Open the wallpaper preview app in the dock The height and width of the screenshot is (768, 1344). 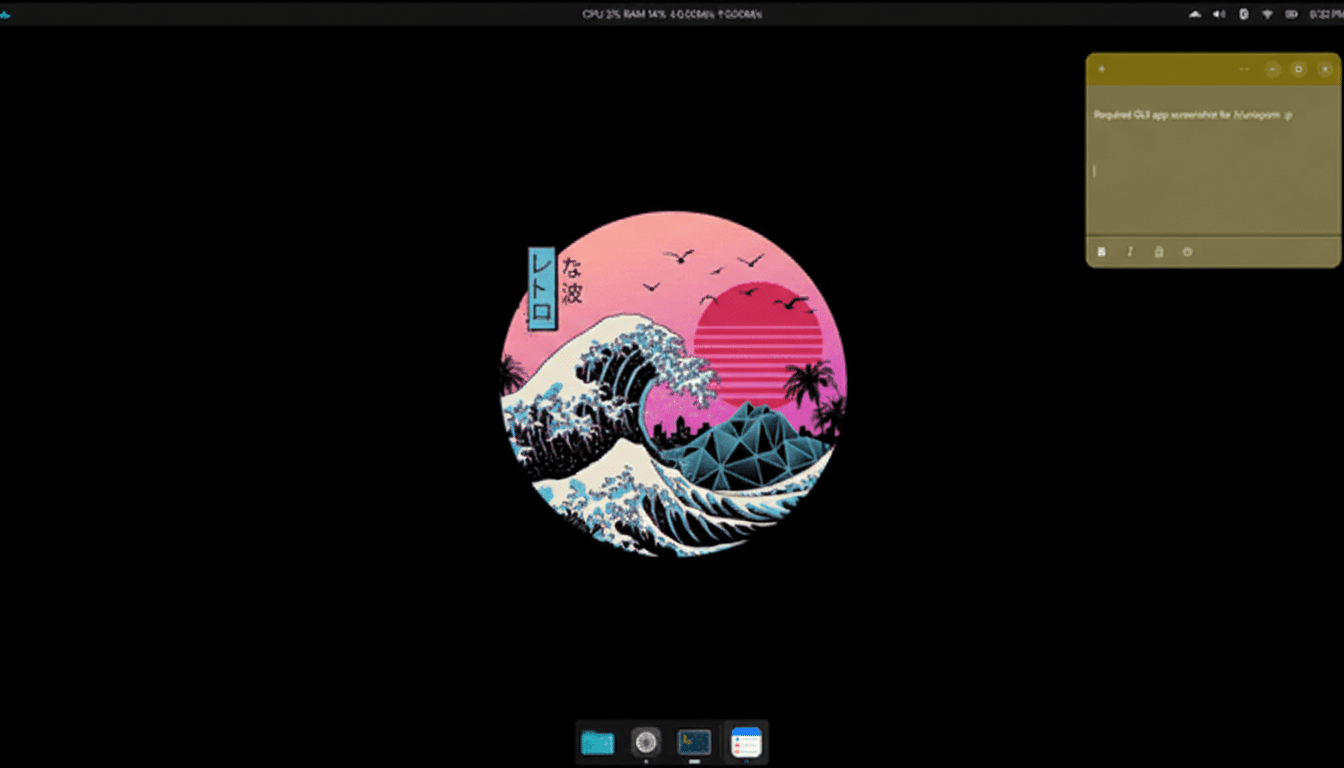[x=695, y=742]
